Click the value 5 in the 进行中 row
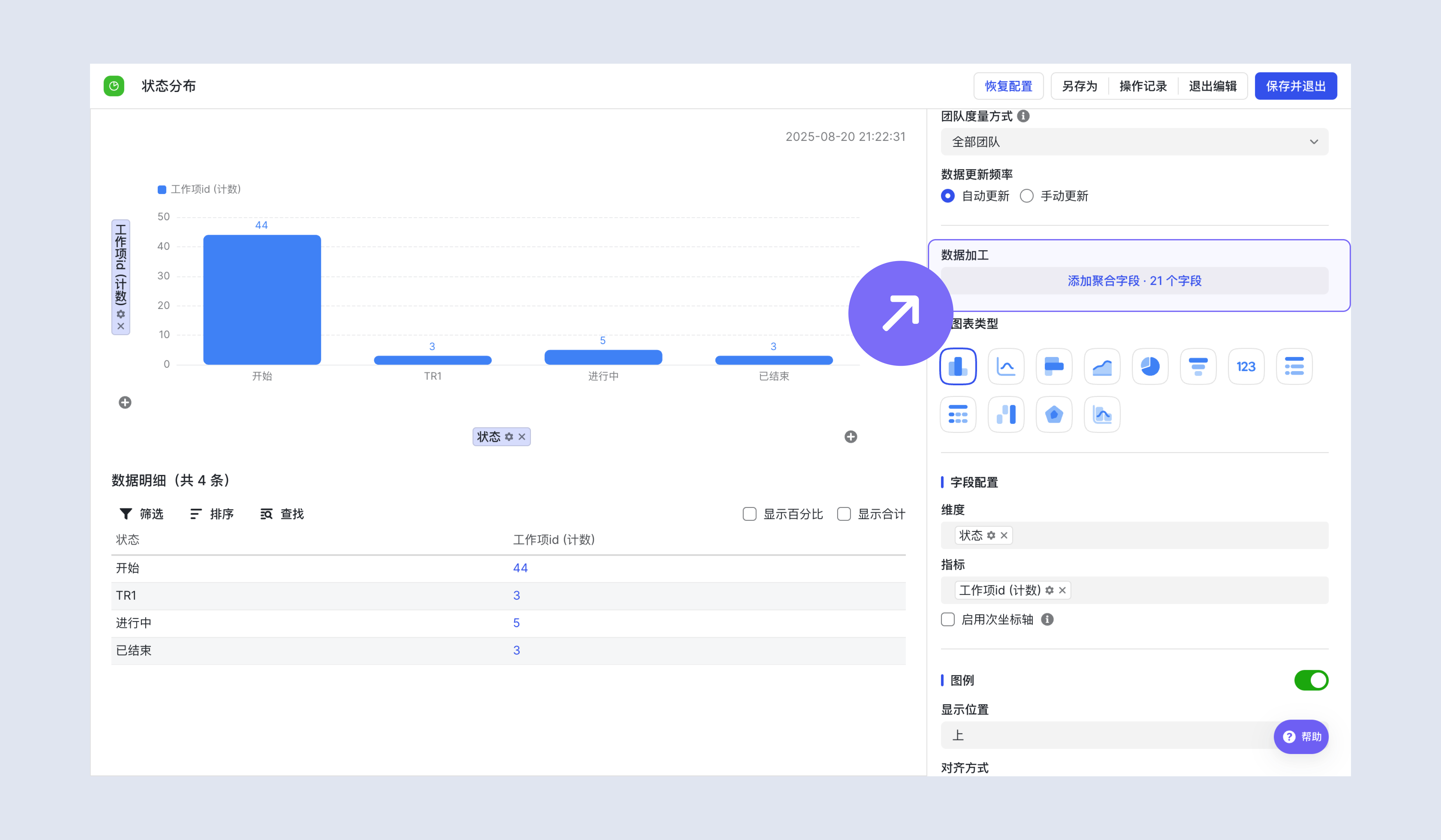 tap(516, 623)
